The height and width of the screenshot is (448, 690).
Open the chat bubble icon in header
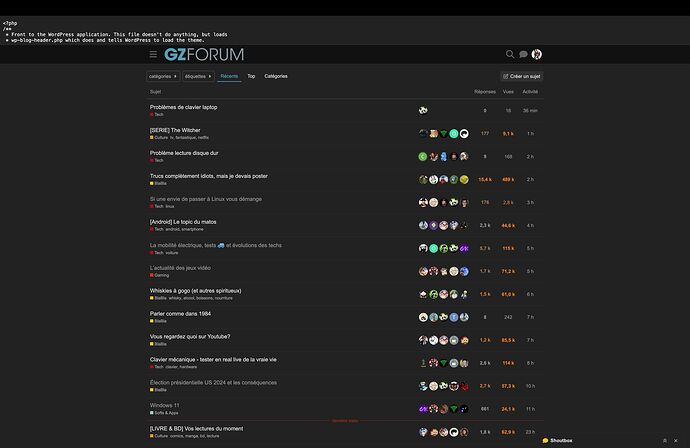(x=523, y=54)
